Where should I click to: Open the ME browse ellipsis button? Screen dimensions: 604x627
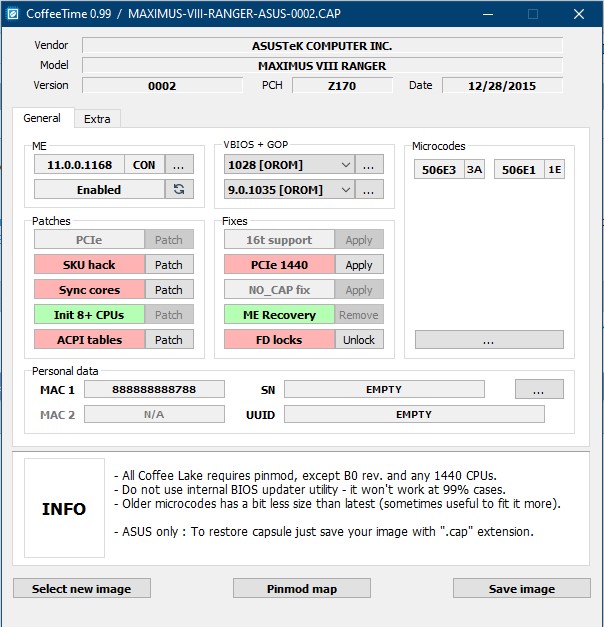tap(179, 164)
